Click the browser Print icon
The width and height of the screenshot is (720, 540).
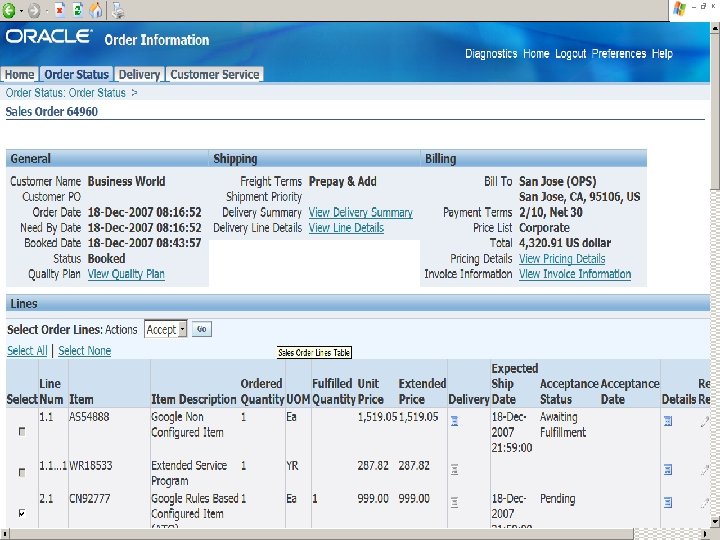[x=118, y=10]
